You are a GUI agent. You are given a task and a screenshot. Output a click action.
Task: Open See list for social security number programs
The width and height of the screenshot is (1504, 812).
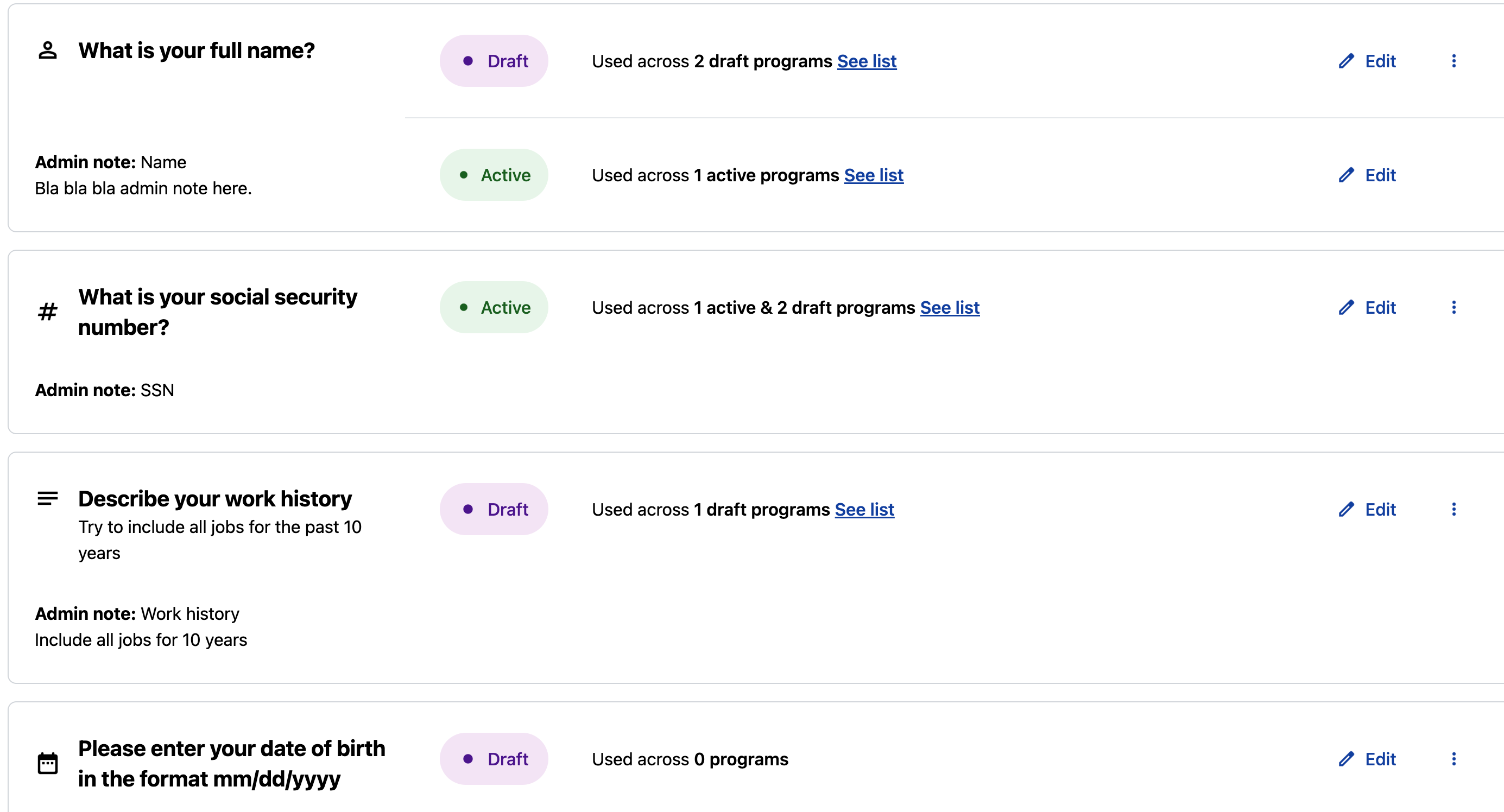coord(950,308)
